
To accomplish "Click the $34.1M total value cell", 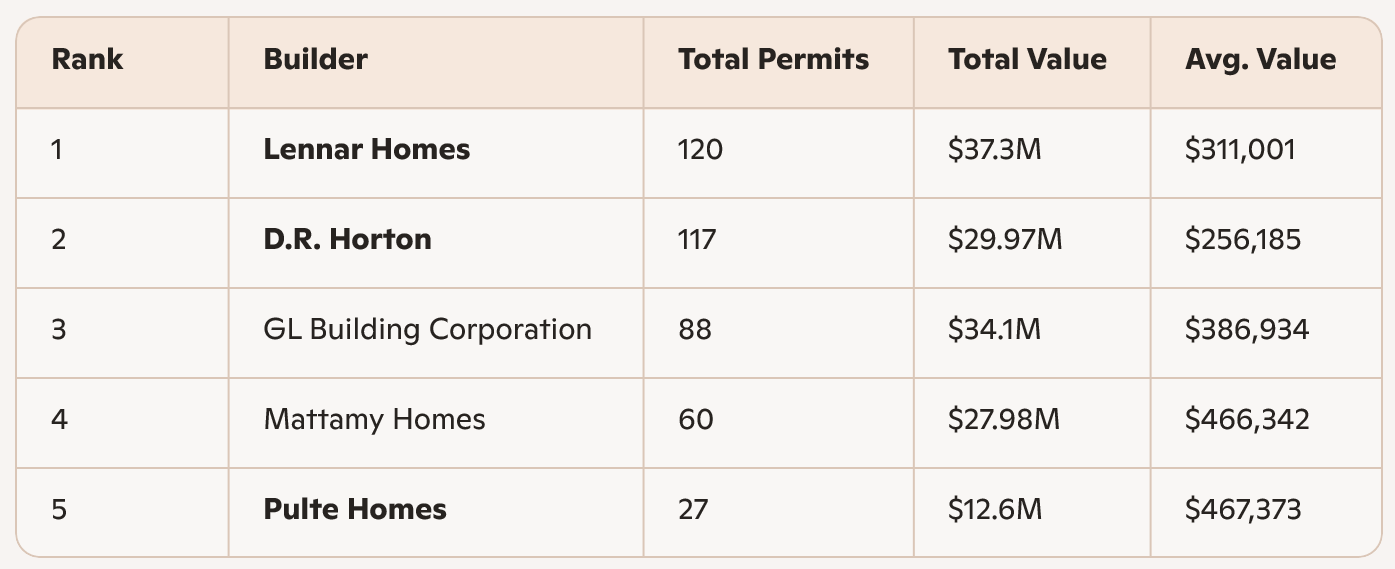I will pos(994,329).
